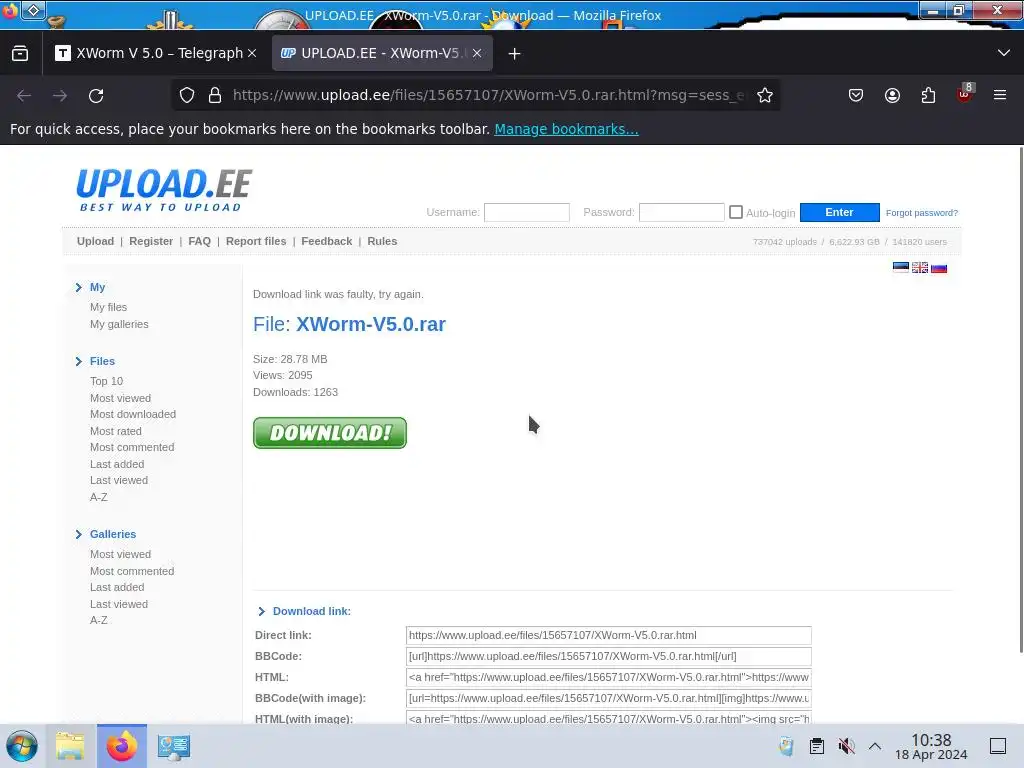1024x768 pixels.
Task: Click the green DOWNLOAD! button
Action: (x=330, y=433)
